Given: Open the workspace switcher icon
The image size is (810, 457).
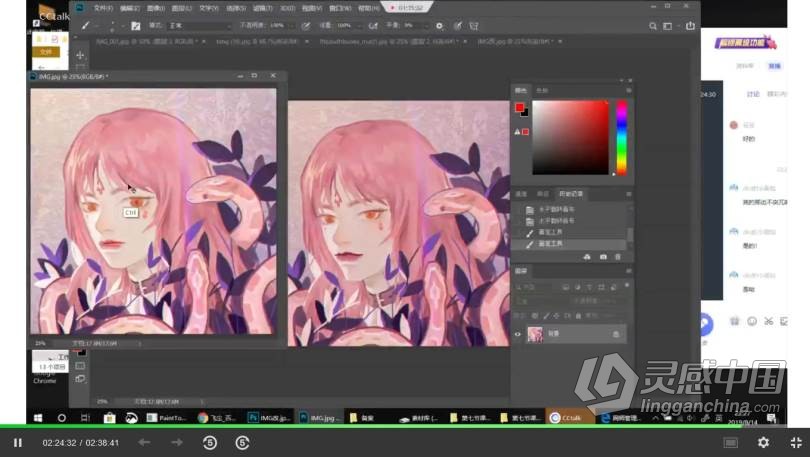Looking at the screenshot, I should tap(667, 26).
